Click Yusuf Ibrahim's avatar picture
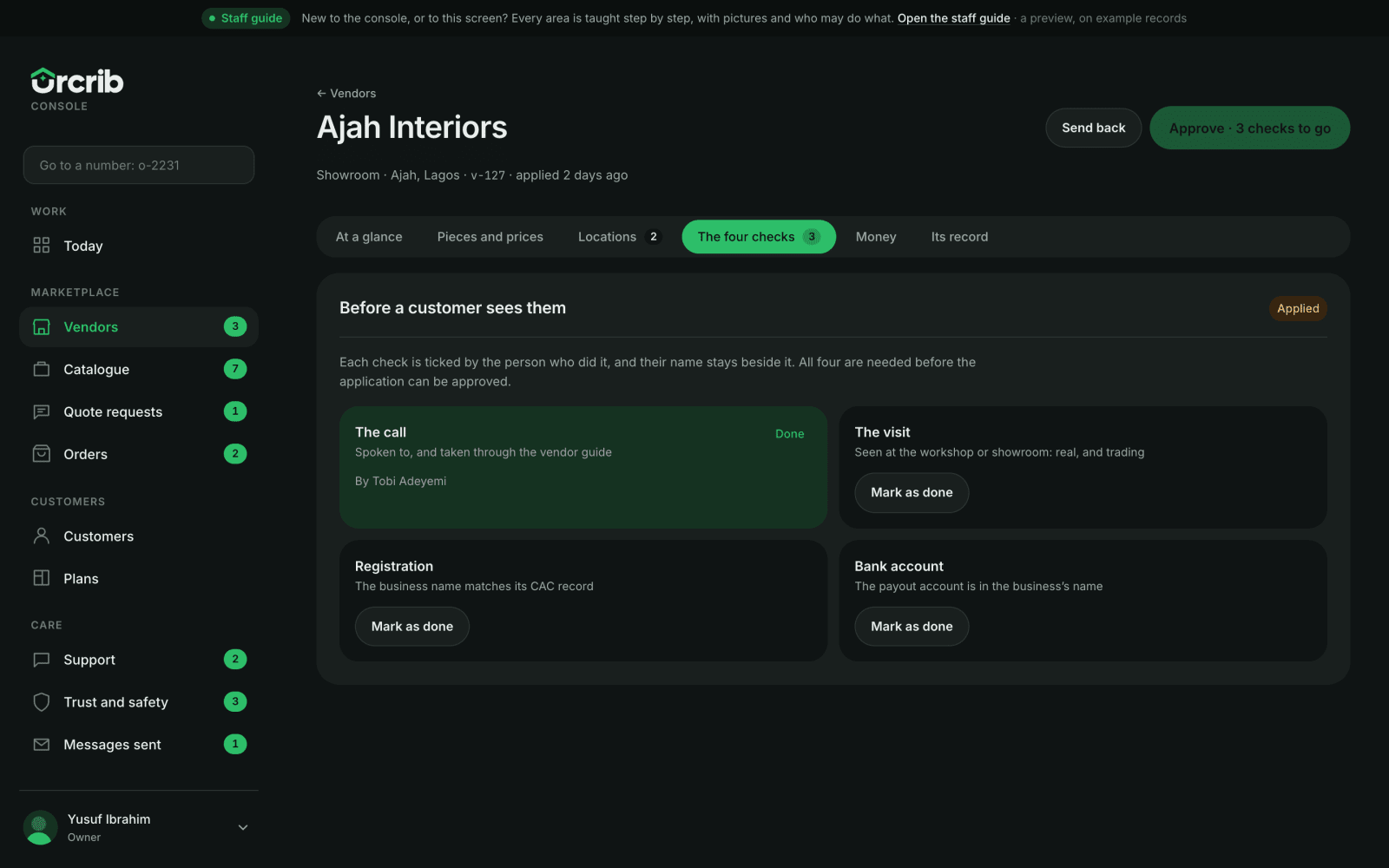Viewport: 1389px width, 868px height. tap(40, 828)
